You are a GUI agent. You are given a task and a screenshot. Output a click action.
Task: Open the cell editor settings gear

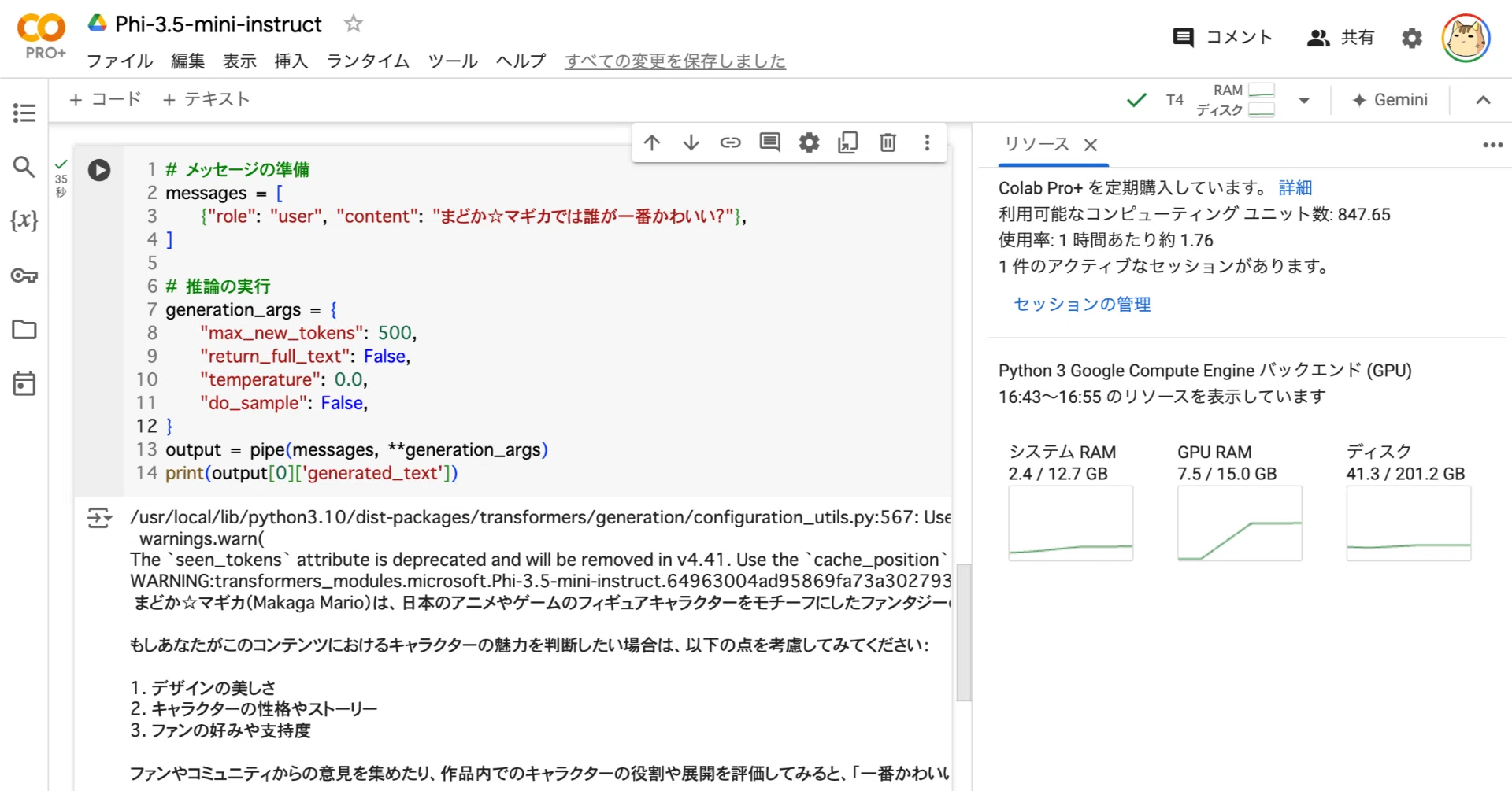(x=810, y=142)
